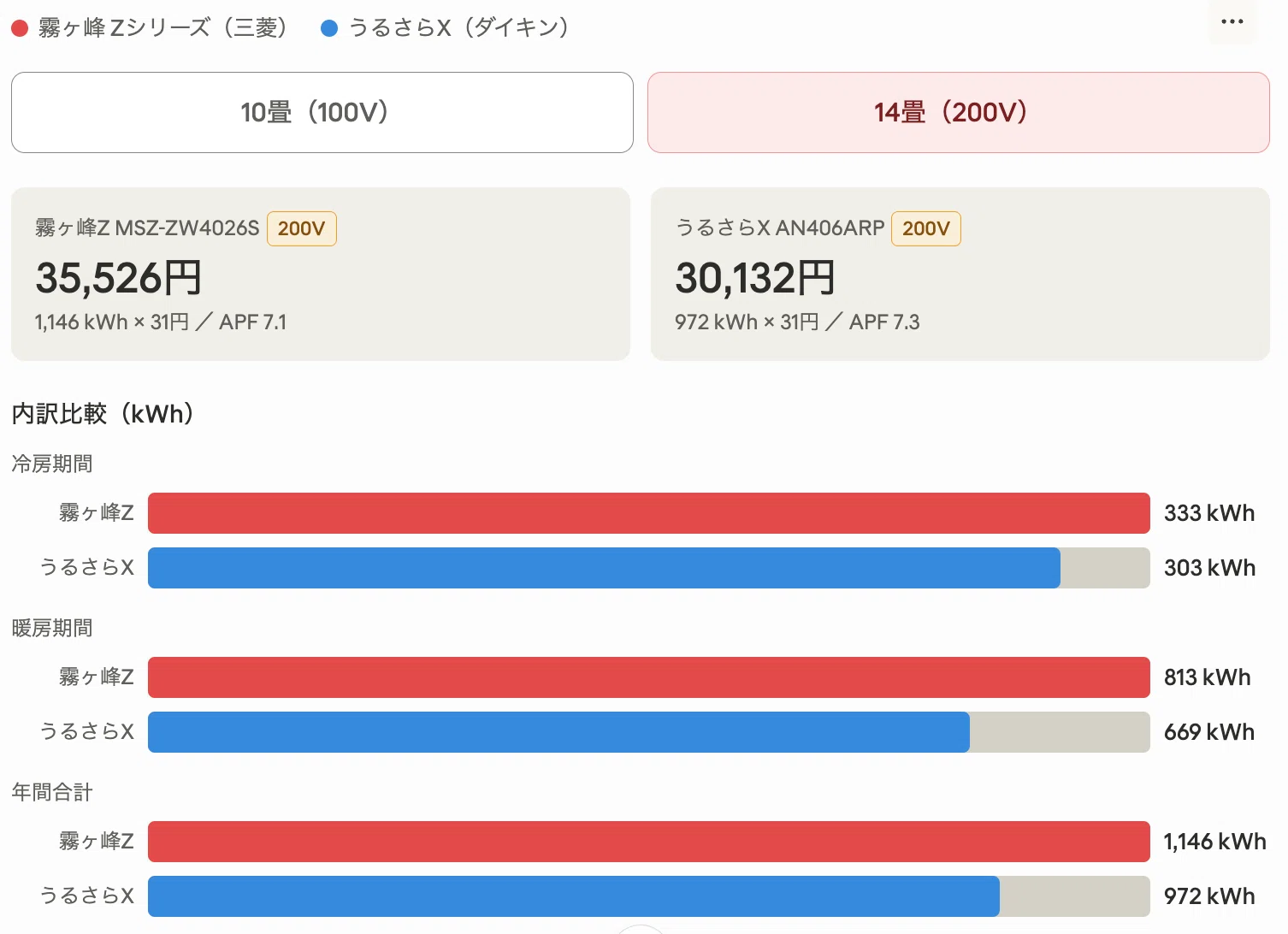Click the 972 kWh annual total value
1288x934 pixels.
coord(1209,896)
